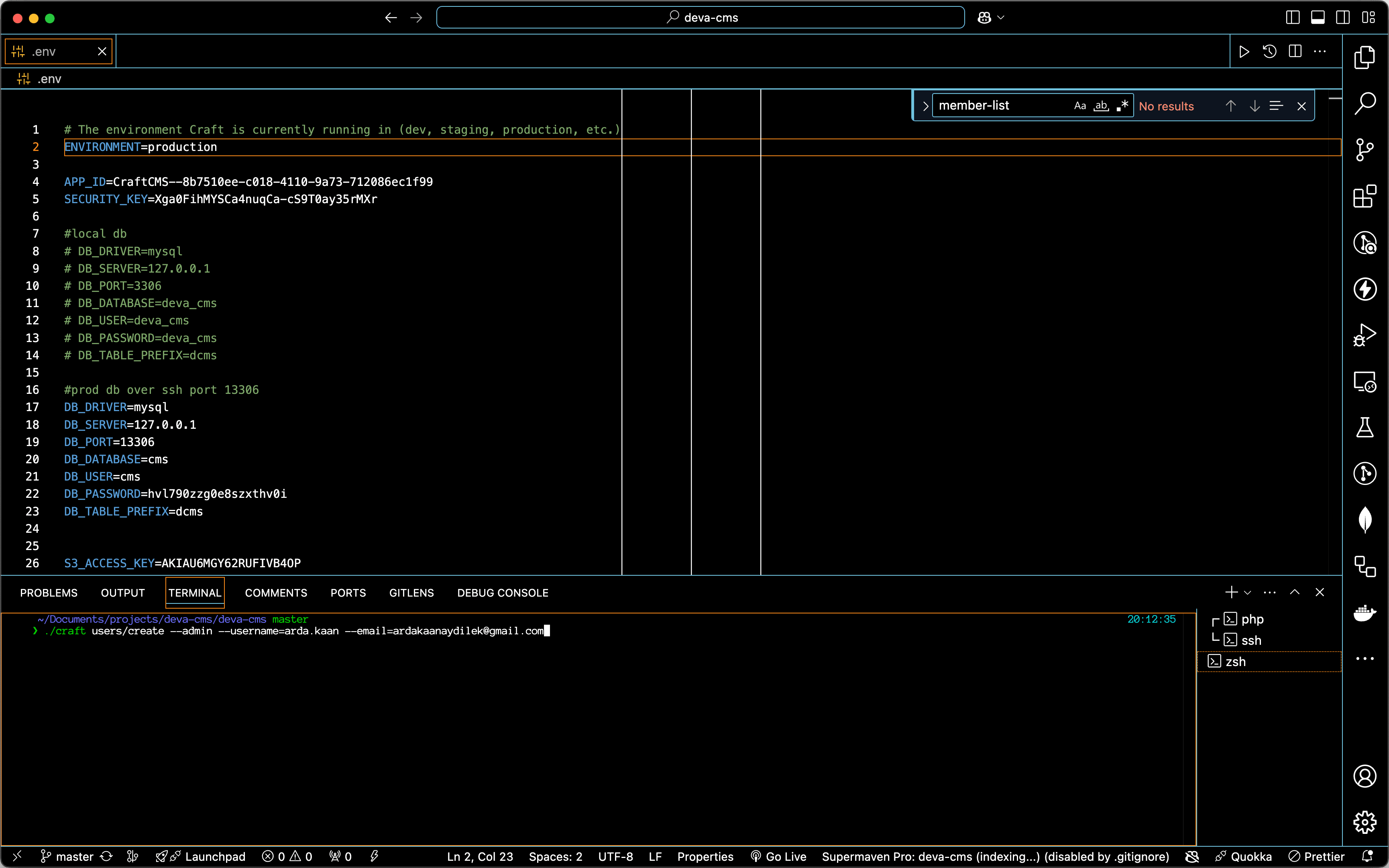Image resolution: width=1389 pixels, height=868 pixels.
Task: Toggle Match Case in find widget
Action: pyautogui.click(x=1079, y=106)
